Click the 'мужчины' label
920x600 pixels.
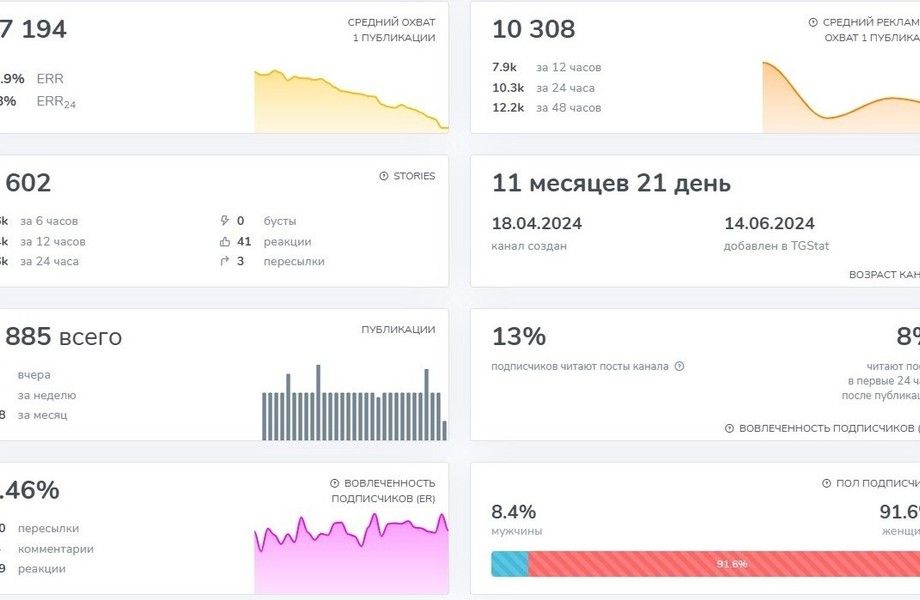point(516,531)
